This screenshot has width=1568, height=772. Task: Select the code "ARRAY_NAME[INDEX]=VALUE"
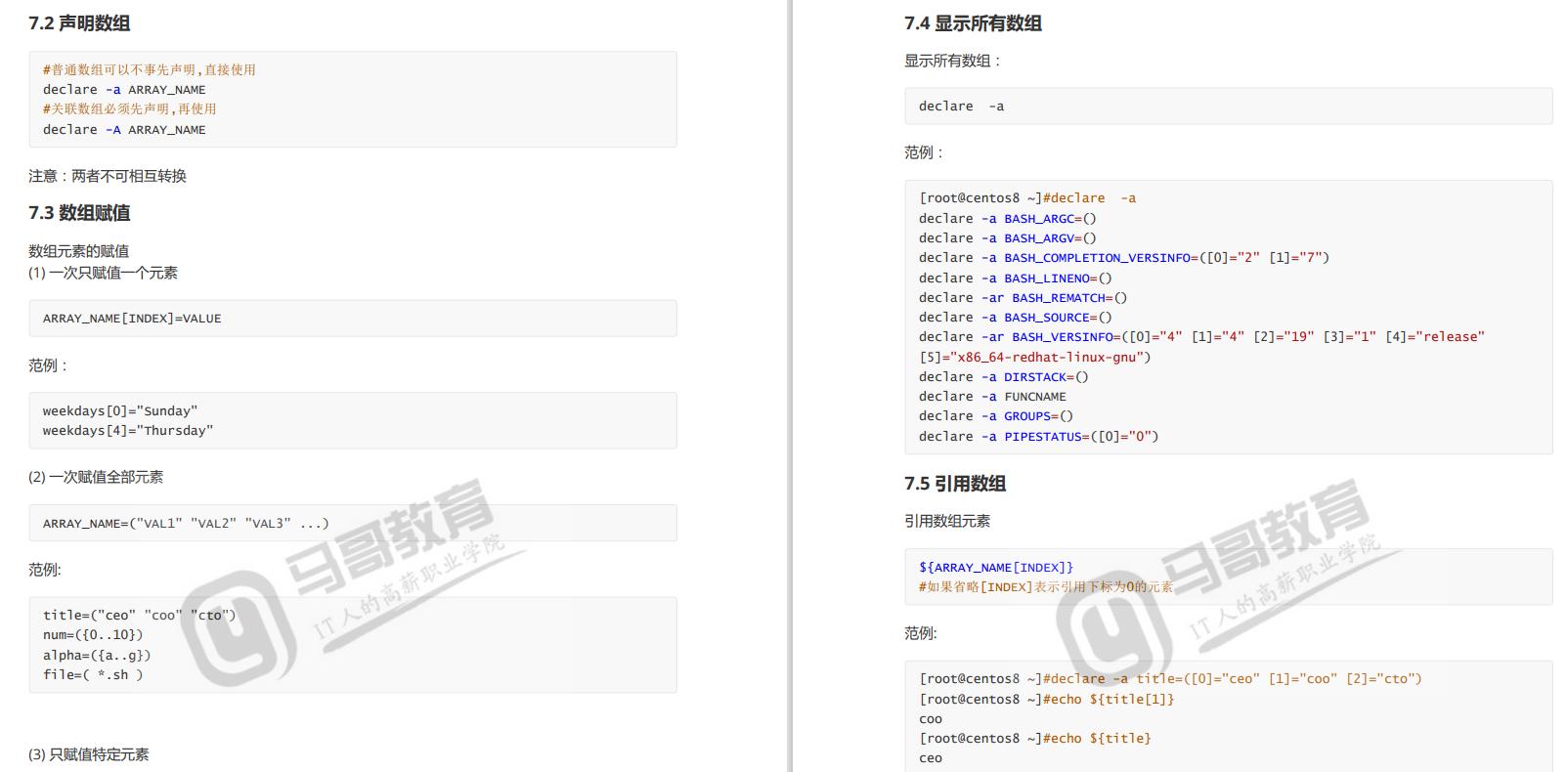132,319
